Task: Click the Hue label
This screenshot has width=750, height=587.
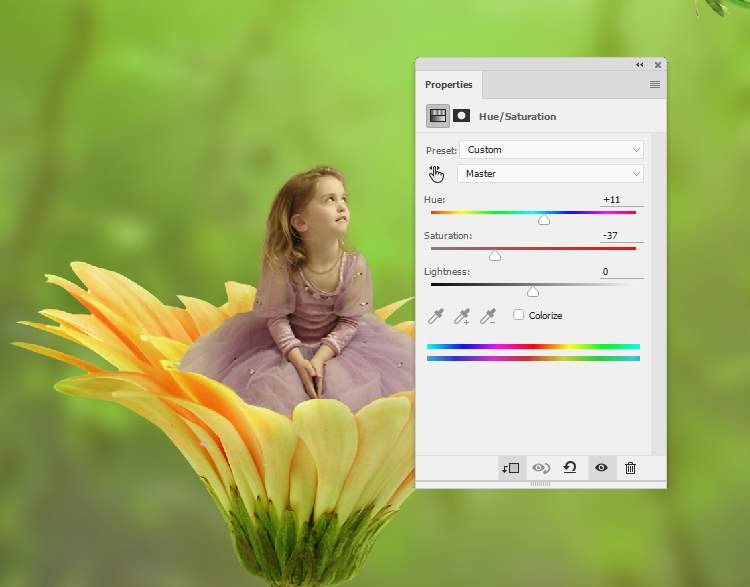Action: pyautogui.click(x=434, y=199)
